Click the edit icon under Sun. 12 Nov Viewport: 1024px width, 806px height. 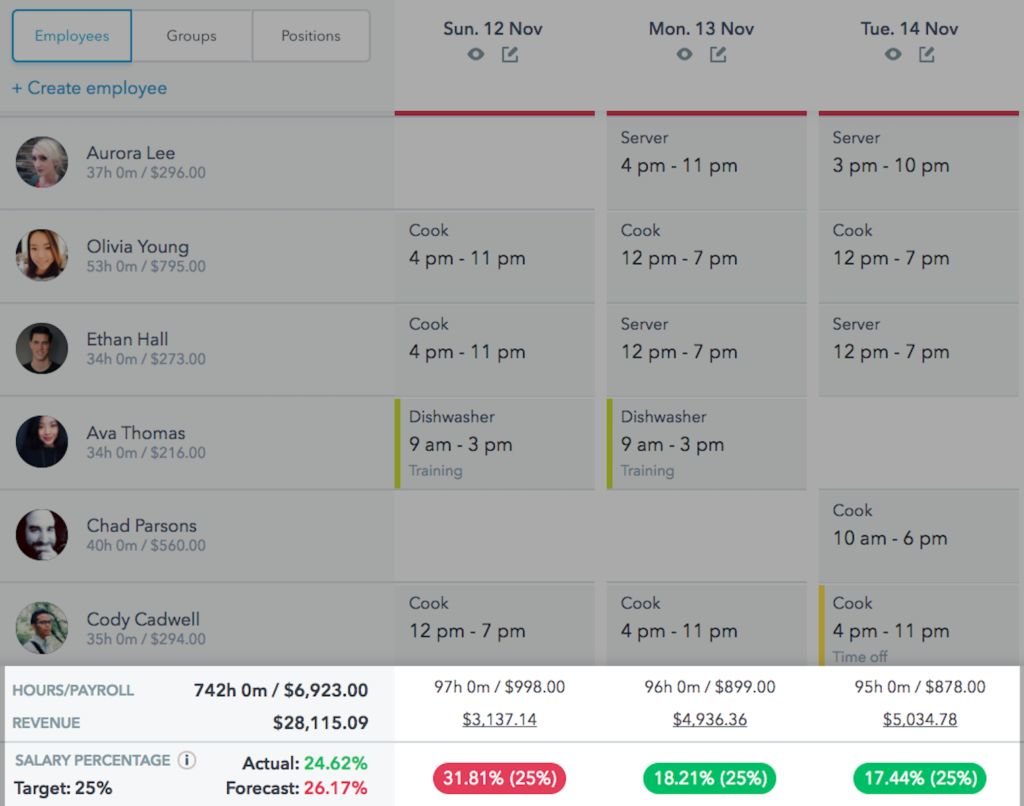click(510, 55)
